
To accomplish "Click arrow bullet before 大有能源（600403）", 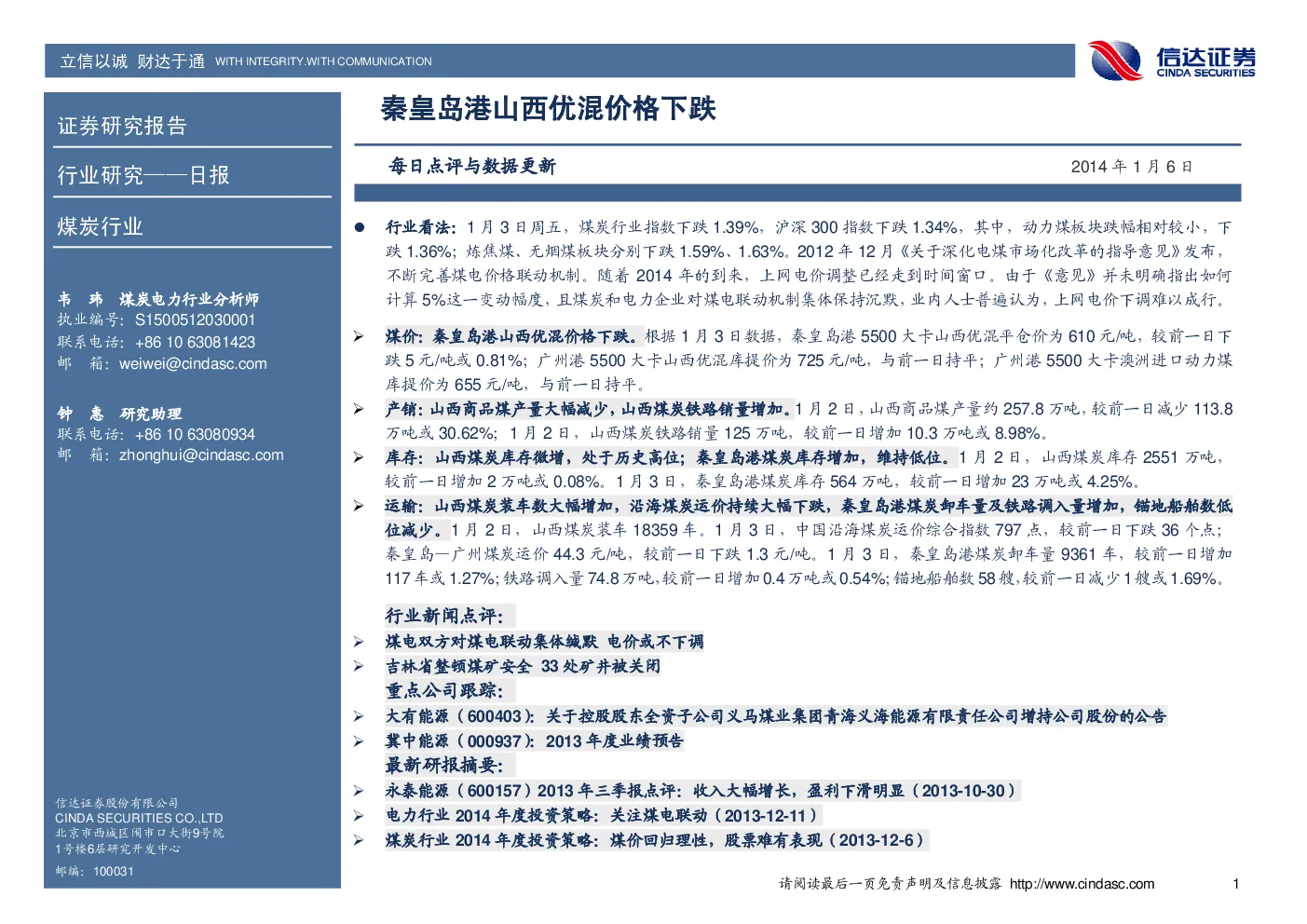I will point(359,716).
